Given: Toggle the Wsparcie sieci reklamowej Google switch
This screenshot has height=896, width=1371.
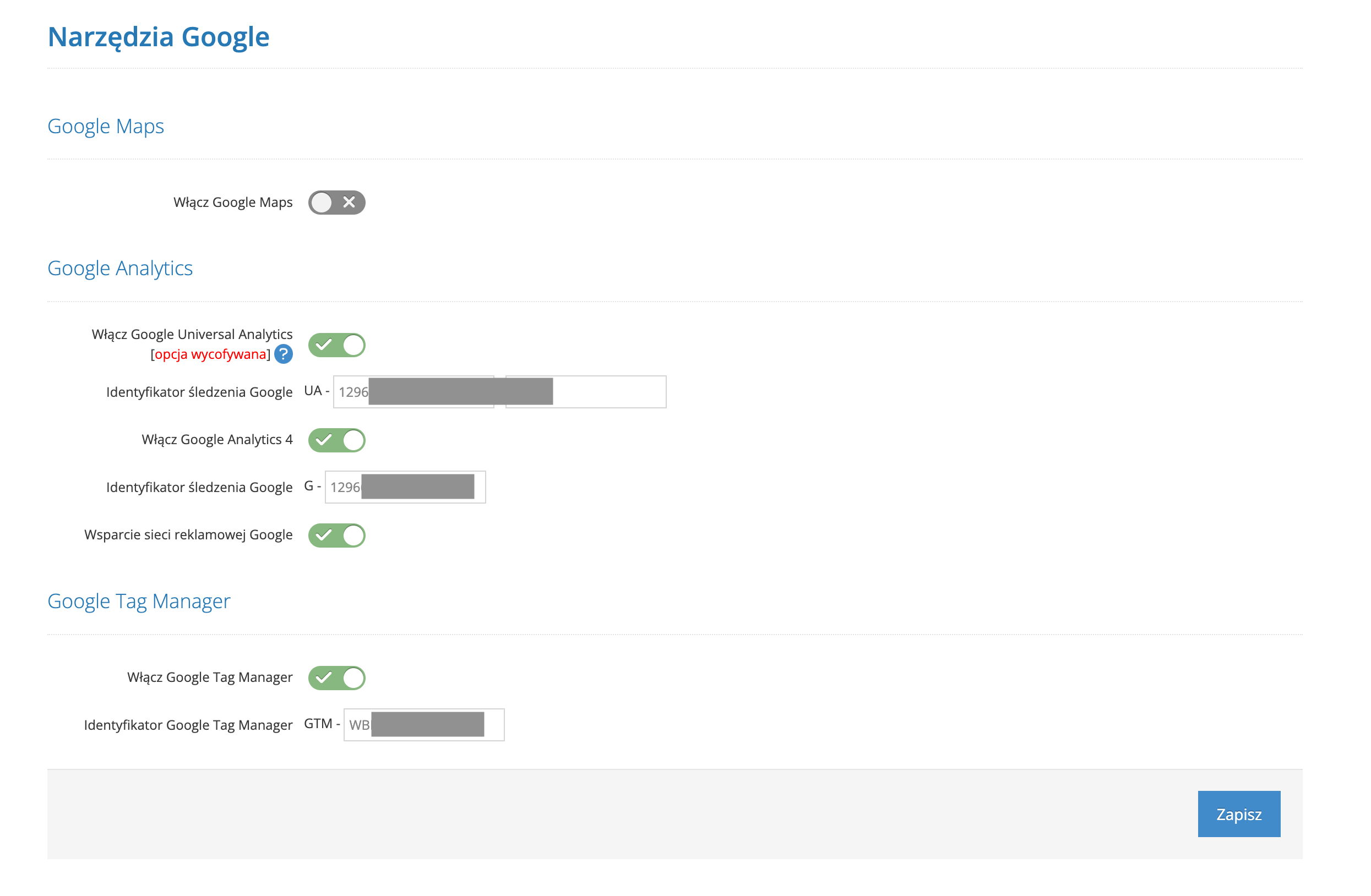Looking at the screenshot, I should pos(336,535).
